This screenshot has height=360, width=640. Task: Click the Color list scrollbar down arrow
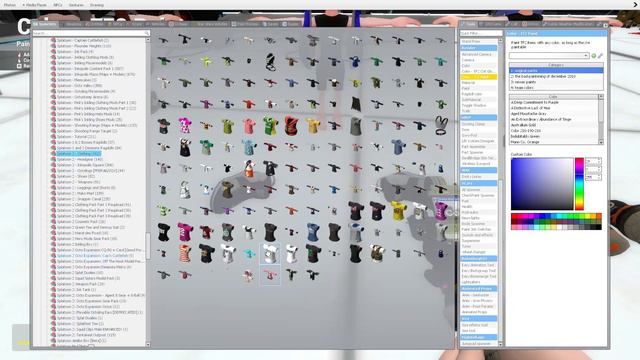[601, 142]
